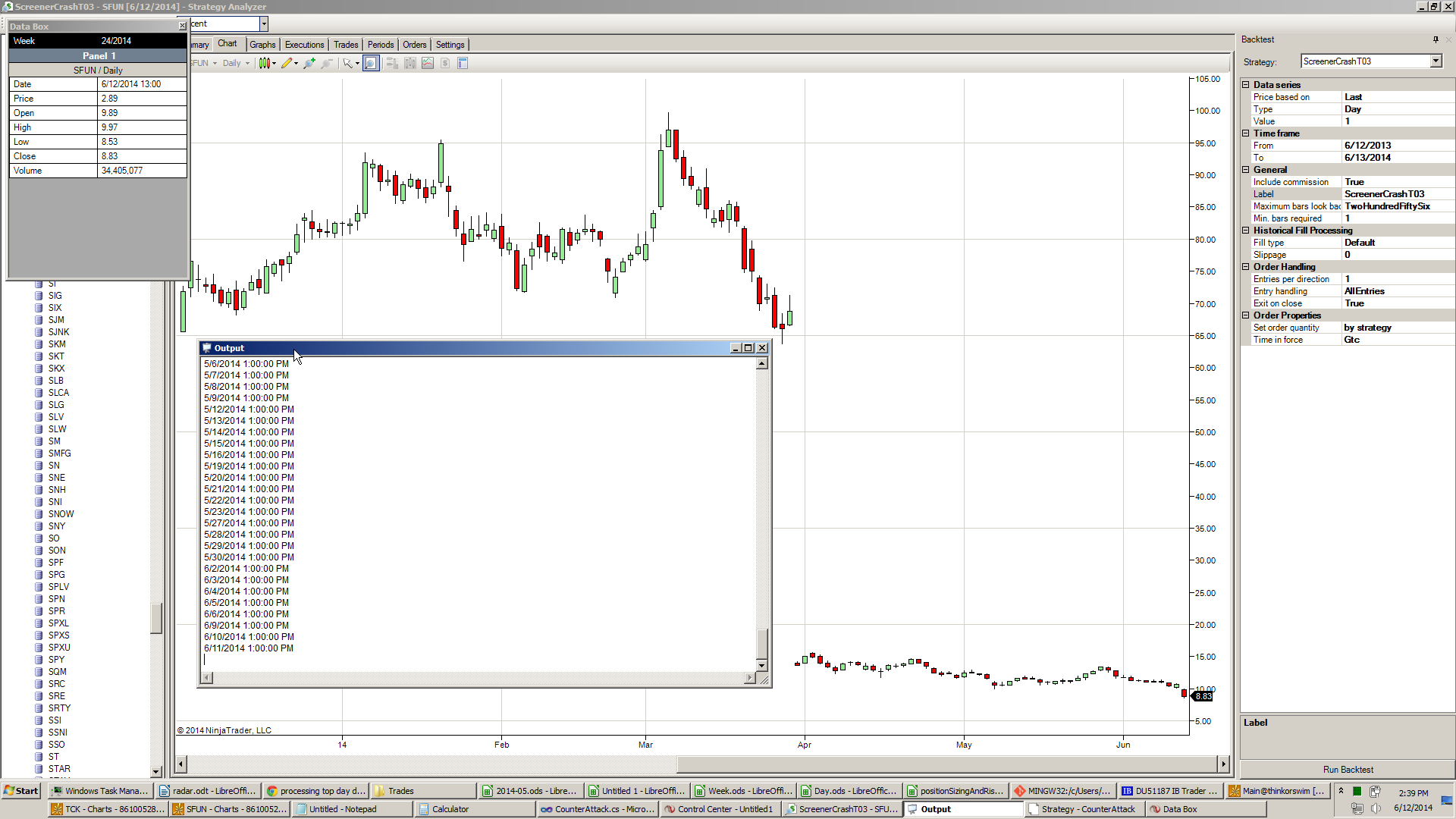Open the chart style candlestick icon
This screenshot has width=1456, height=819.
[264, 63]
